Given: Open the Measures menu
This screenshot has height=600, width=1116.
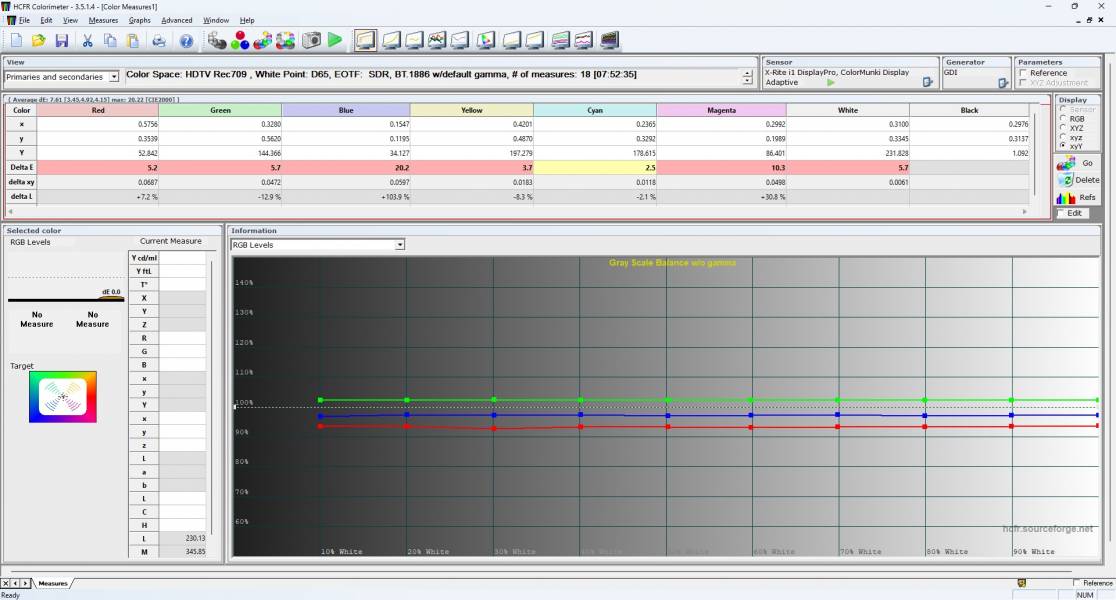Looking at the screenshot, I should coord(103,20).
